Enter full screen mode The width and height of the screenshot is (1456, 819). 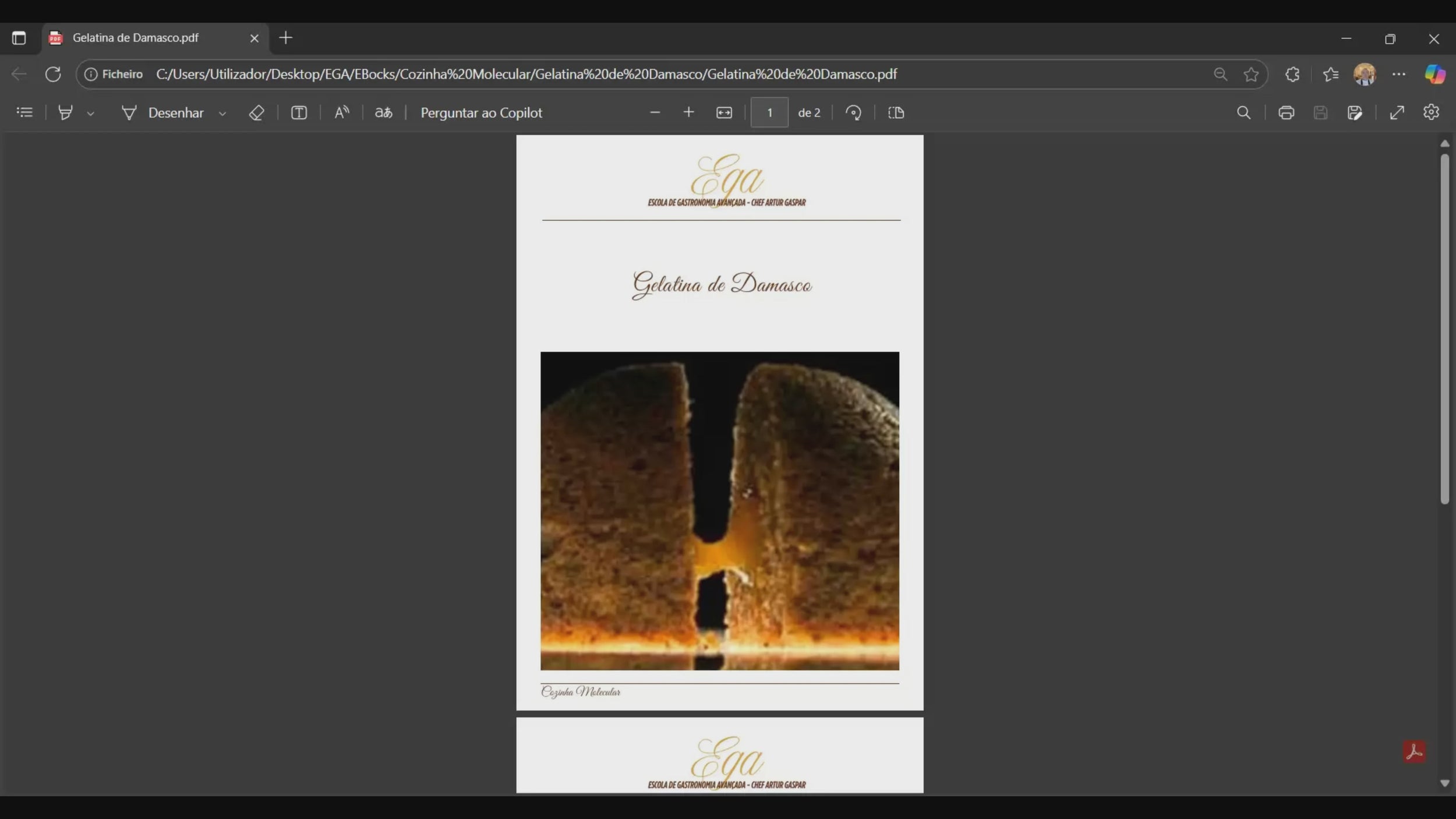point(1397,112)
